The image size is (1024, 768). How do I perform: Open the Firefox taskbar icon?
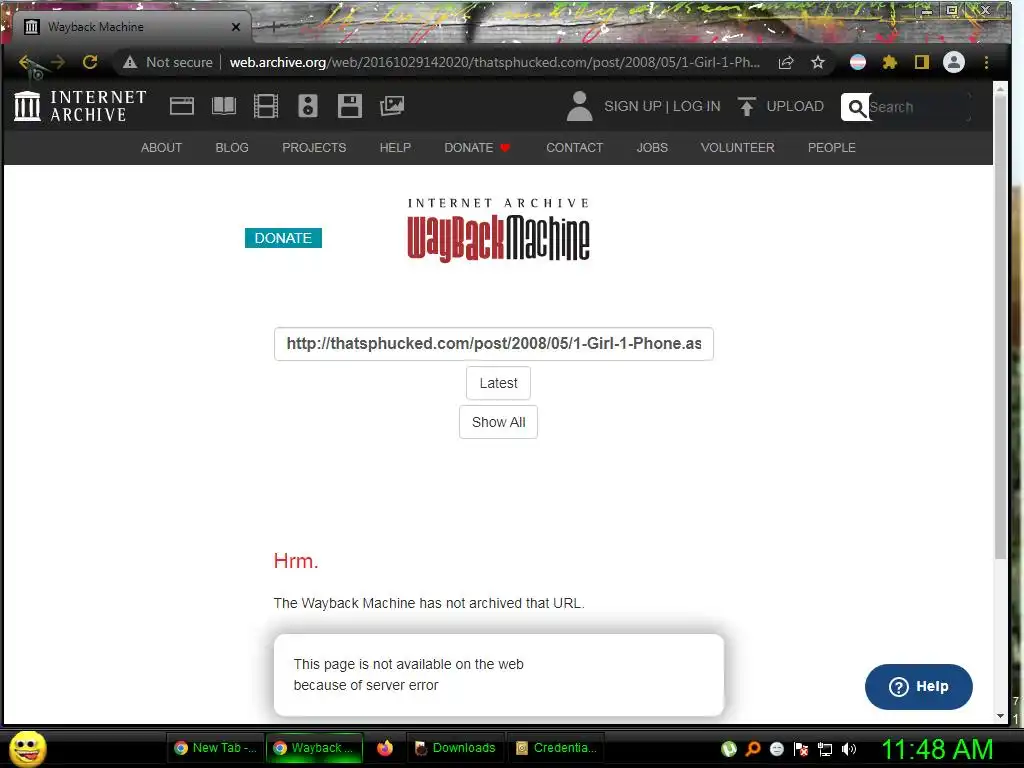tap(385, 748)
